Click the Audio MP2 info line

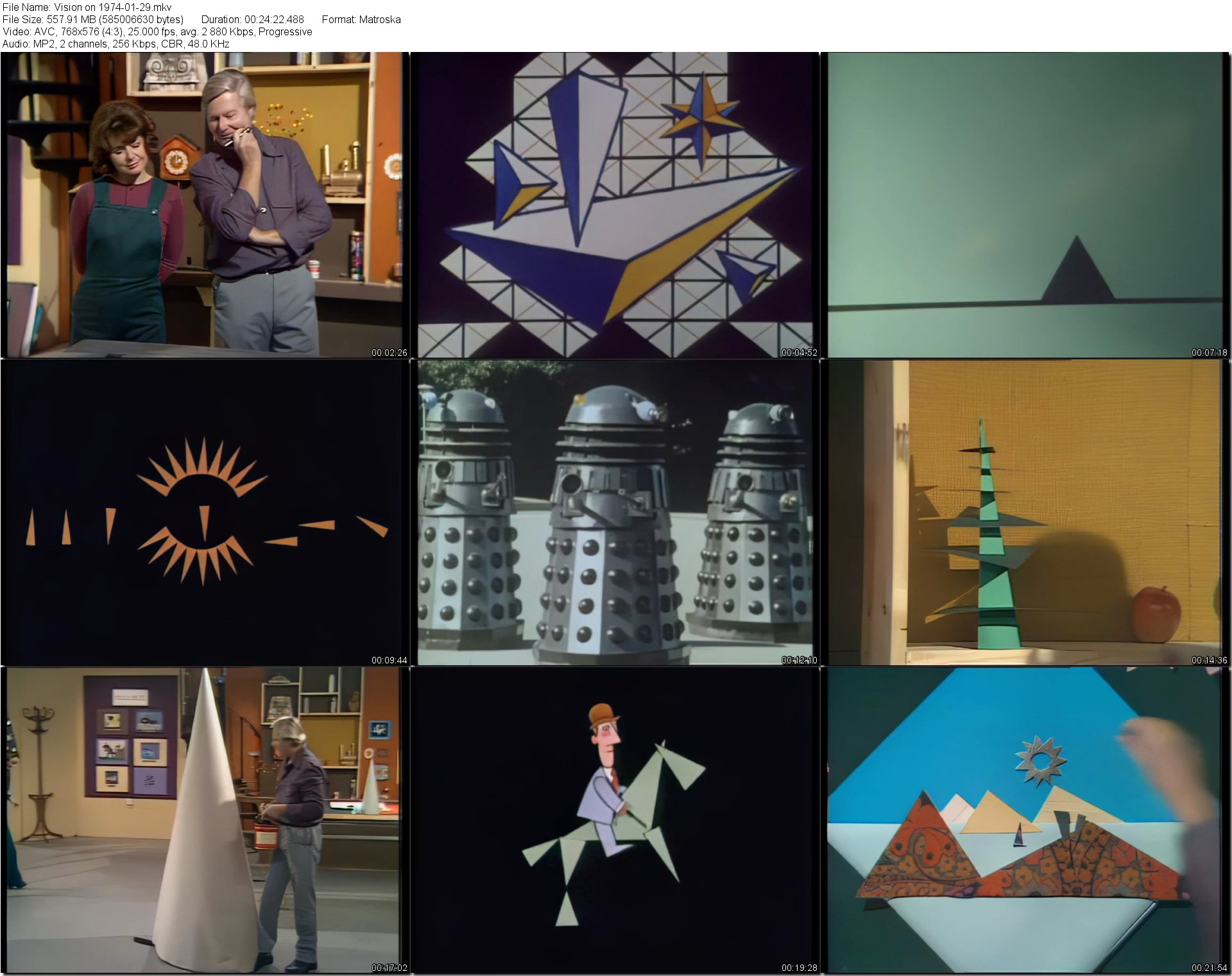[116, 44]
